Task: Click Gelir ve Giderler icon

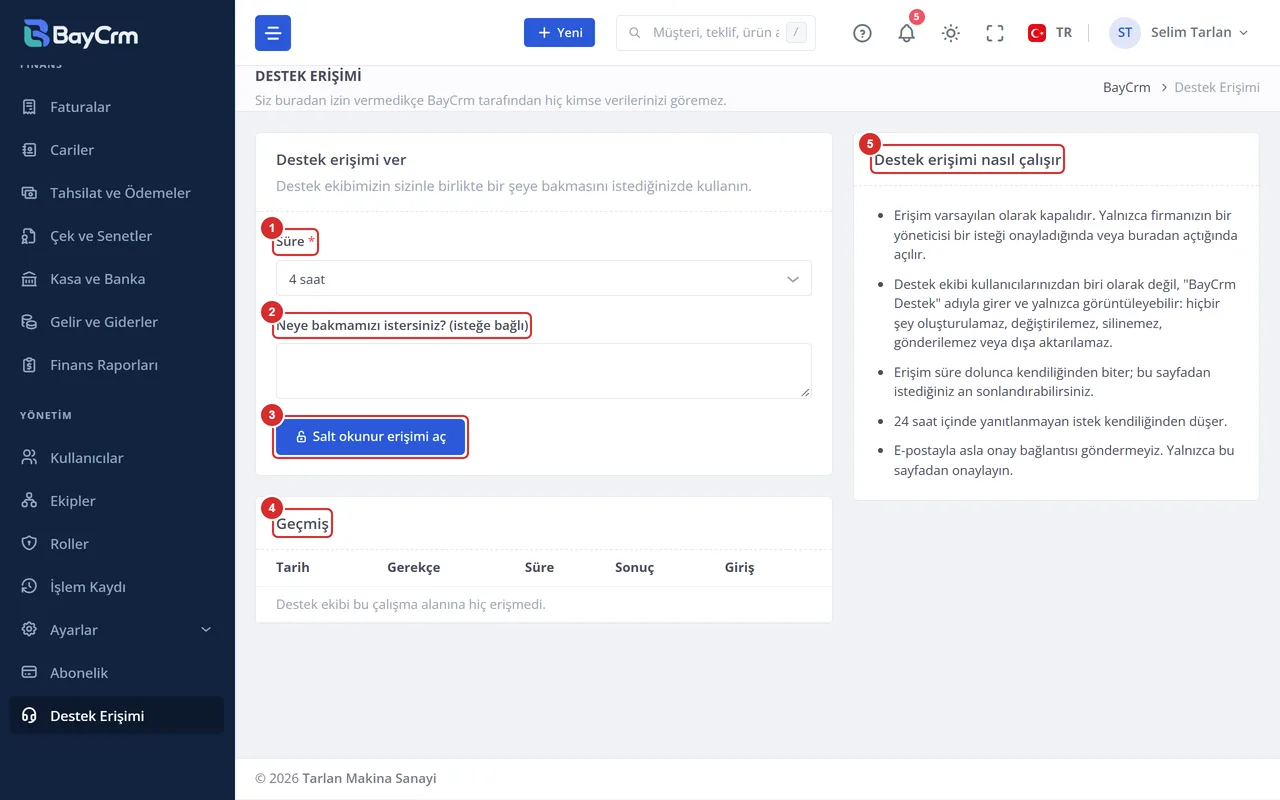Action: point(30,322)
